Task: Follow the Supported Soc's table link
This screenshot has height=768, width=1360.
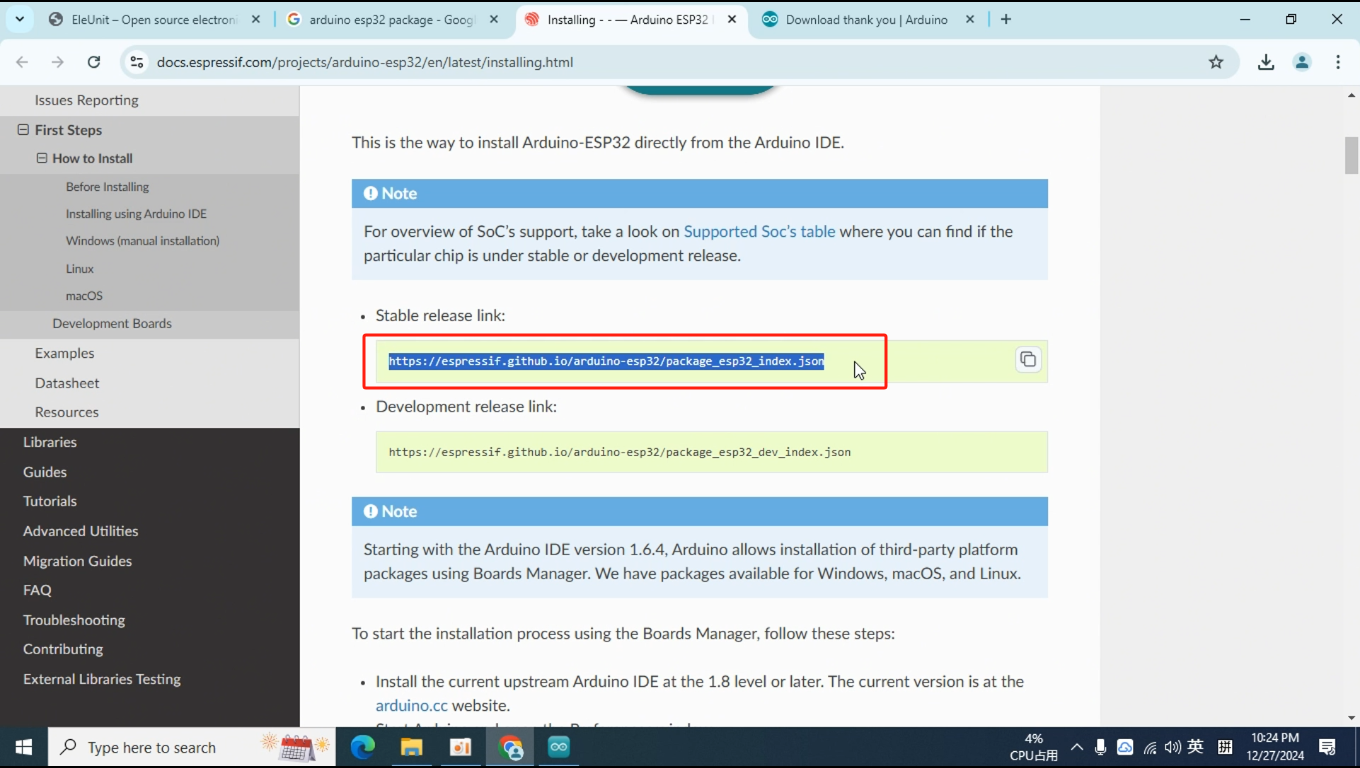Action: point(759,231)
